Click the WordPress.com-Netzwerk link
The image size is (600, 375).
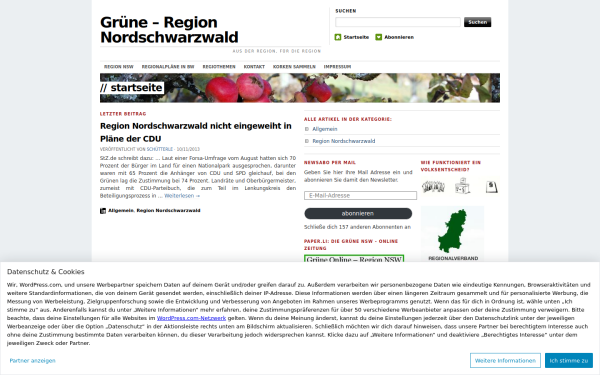point(191,318)
